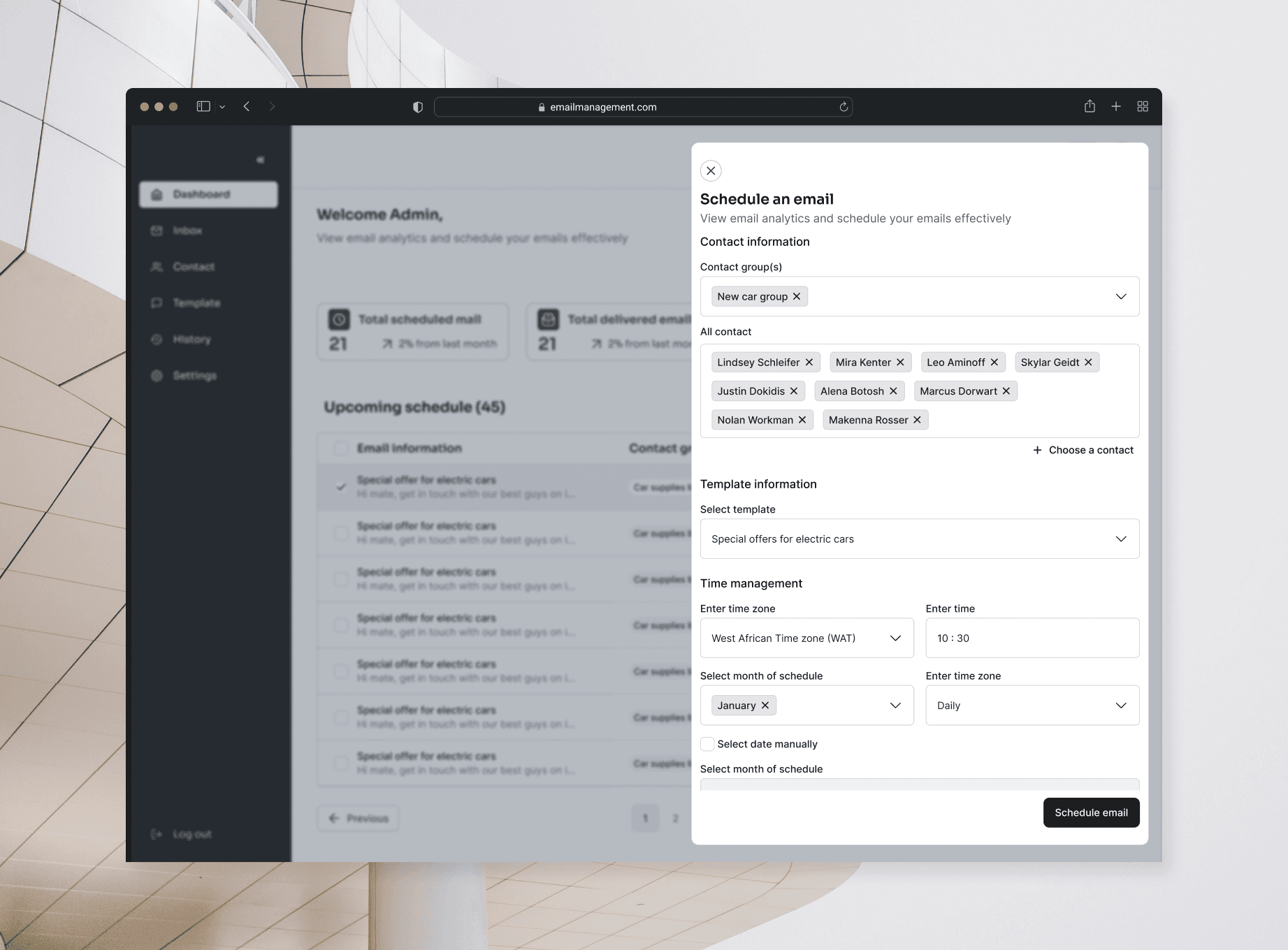Tick the Select date manually checkbox
The height and width of the screenshot is (950, 1288).
pos(707,744)
